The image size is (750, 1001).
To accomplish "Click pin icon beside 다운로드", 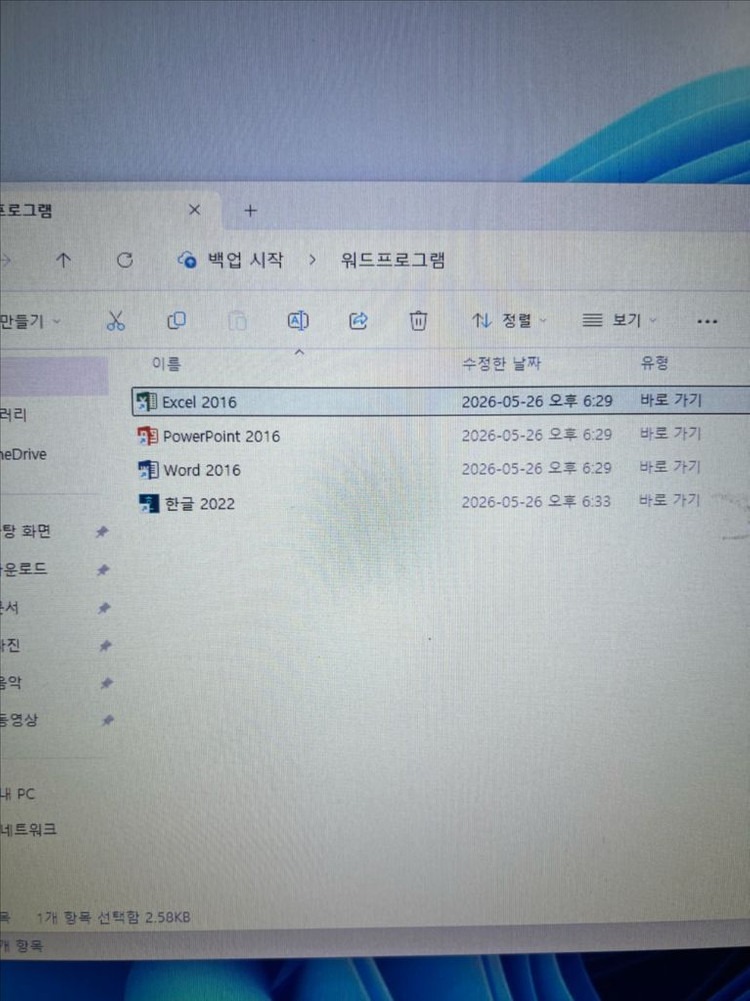I will point(103,569).
